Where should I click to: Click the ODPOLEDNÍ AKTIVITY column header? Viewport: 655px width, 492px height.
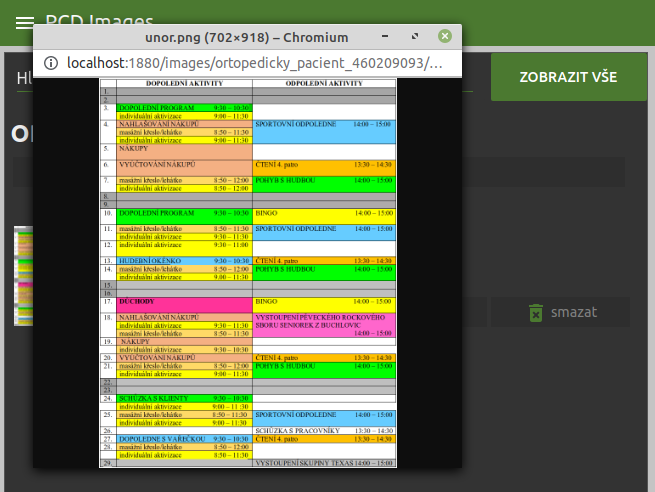[x=324, y=84]
